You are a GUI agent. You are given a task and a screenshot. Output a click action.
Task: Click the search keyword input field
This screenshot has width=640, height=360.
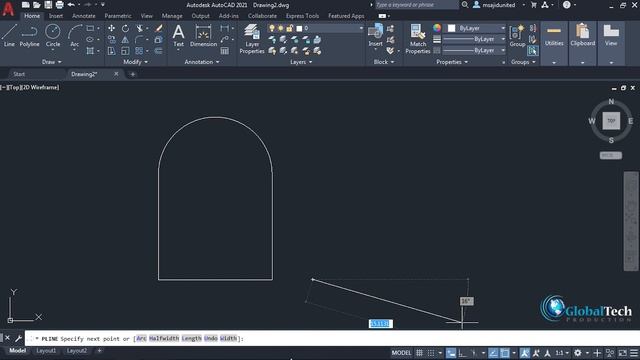coord(416,5)
